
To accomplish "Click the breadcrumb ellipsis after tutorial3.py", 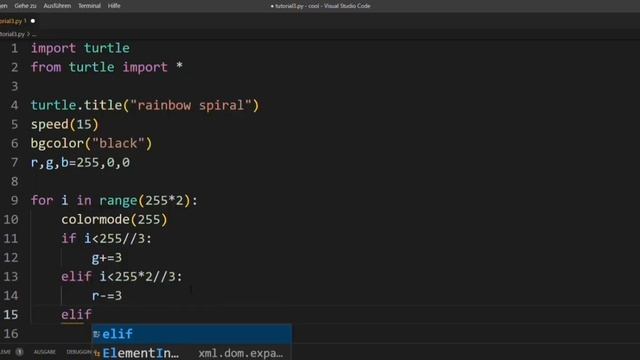I will point(34,34).
